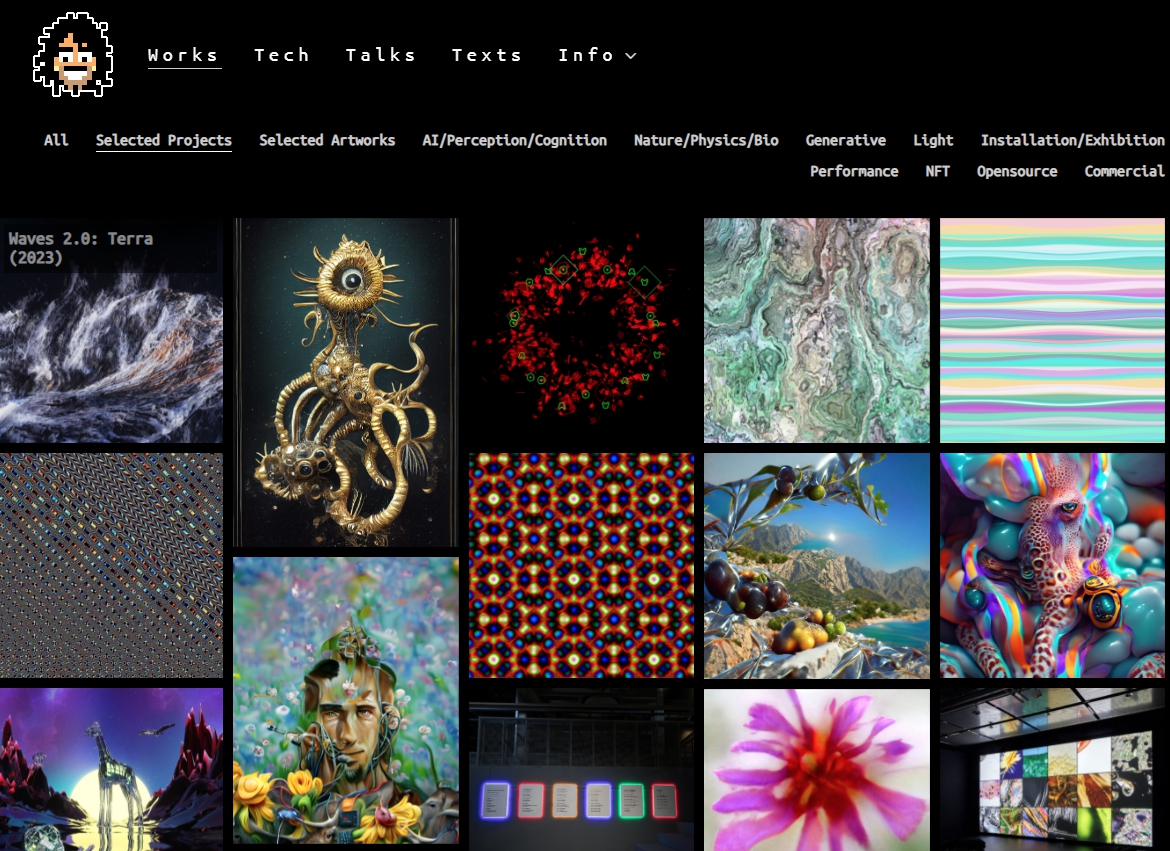Open Waves 2.0: Terra (2023) thumbnail
The image size is (1170, 851).
pos(111,331)
